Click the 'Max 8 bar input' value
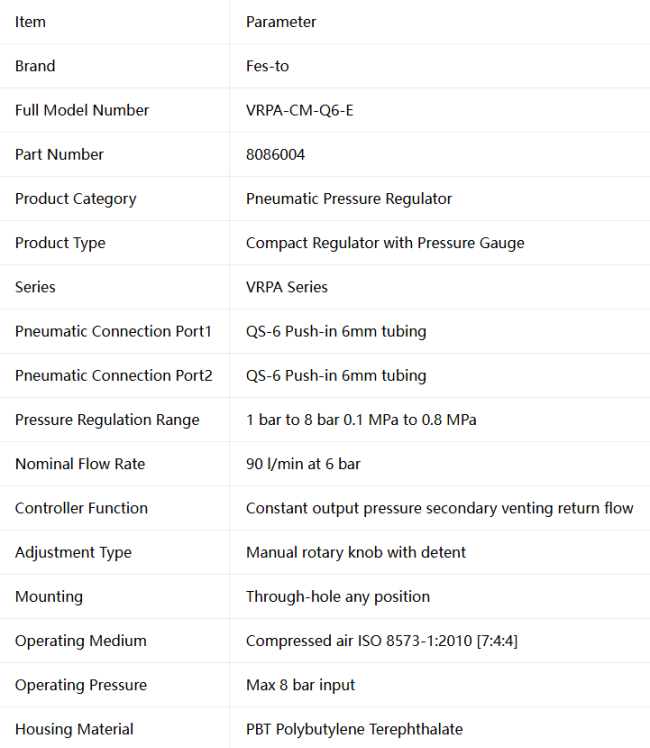Viewport: 650px width, 748px height. point(300,685)
